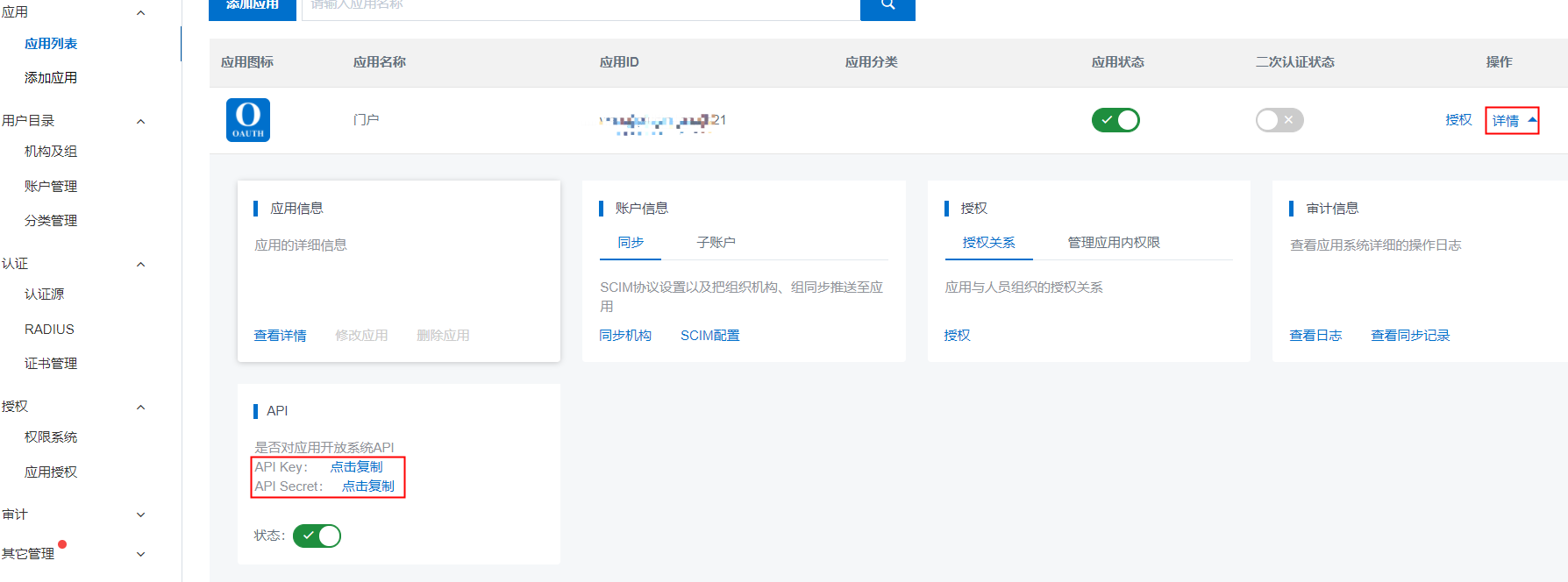Collapse the 授权 section chevron
Screen dimensions: 1568x582
coord(140,407)
